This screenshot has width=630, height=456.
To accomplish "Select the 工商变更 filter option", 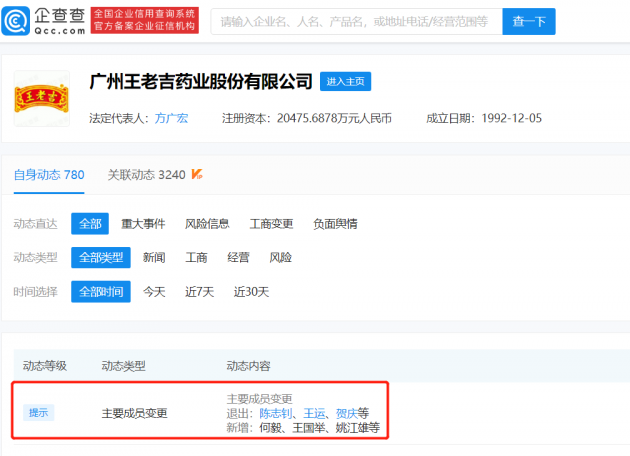I will [270, 224].
